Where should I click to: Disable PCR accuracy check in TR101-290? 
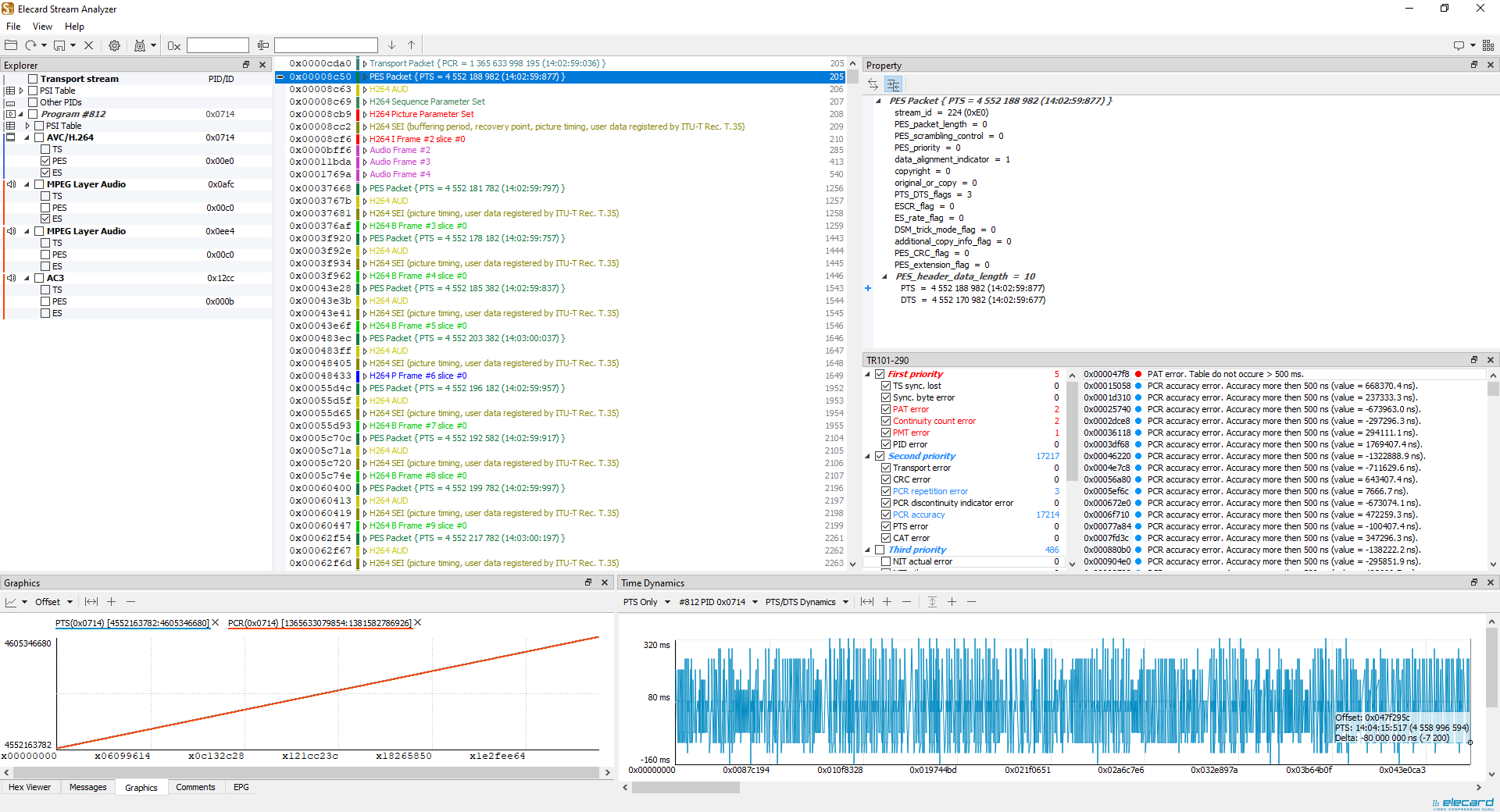[x=886, y=514]
